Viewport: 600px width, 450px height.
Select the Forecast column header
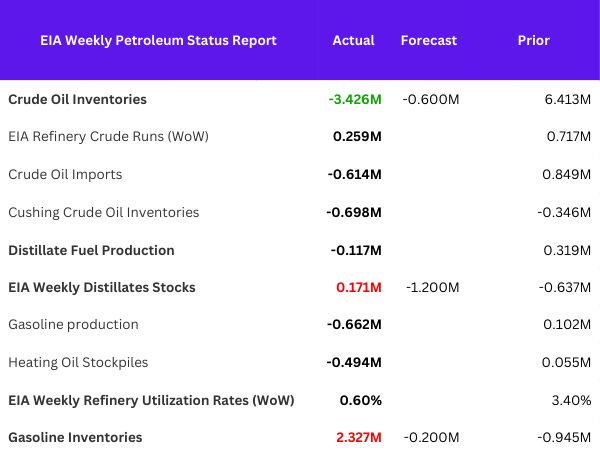click(x=429, y=41)
